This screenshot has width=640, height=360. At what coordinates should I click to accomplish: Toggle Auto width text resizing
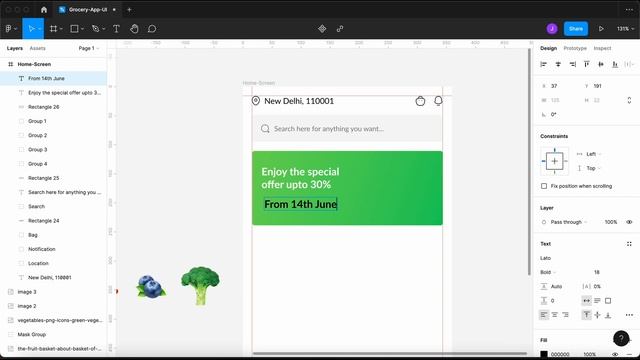tap(587, 300)
